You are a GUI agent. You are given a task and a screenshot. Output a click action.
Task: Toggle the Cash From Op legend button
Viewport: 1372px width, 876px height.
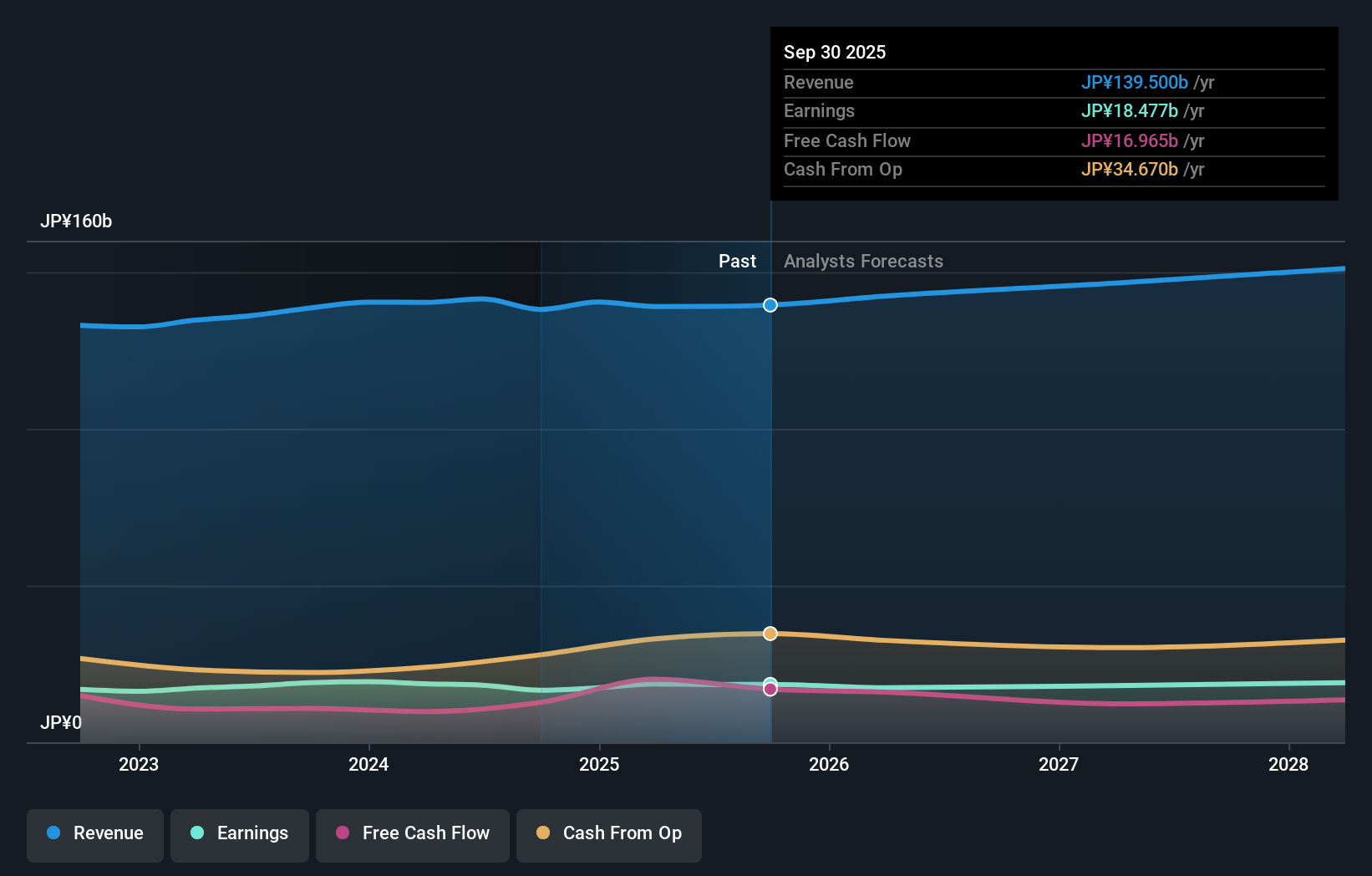point(609,835)
